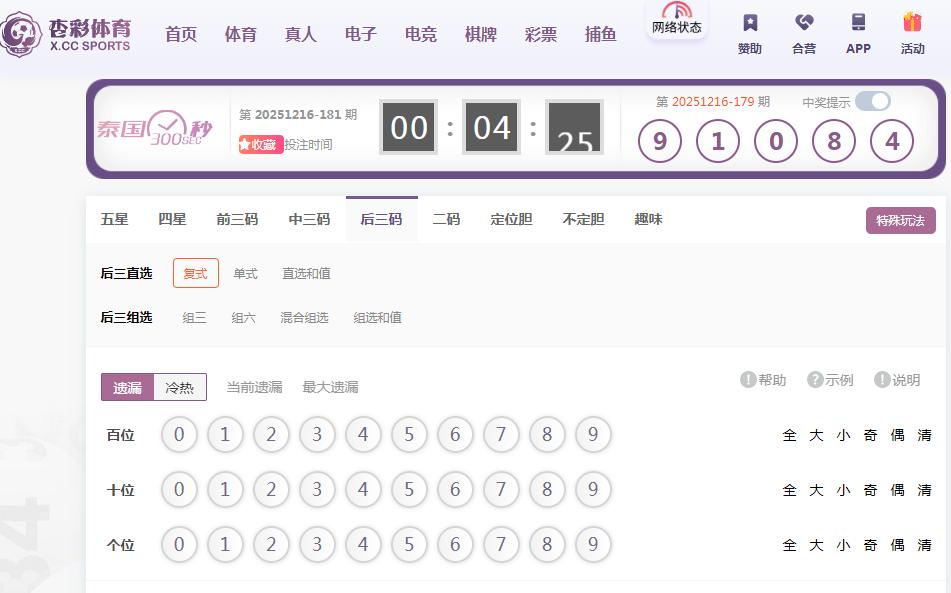951x593 pixels.
Task: Open the 帮助 help icon
Action: click(x=748, y=380)
